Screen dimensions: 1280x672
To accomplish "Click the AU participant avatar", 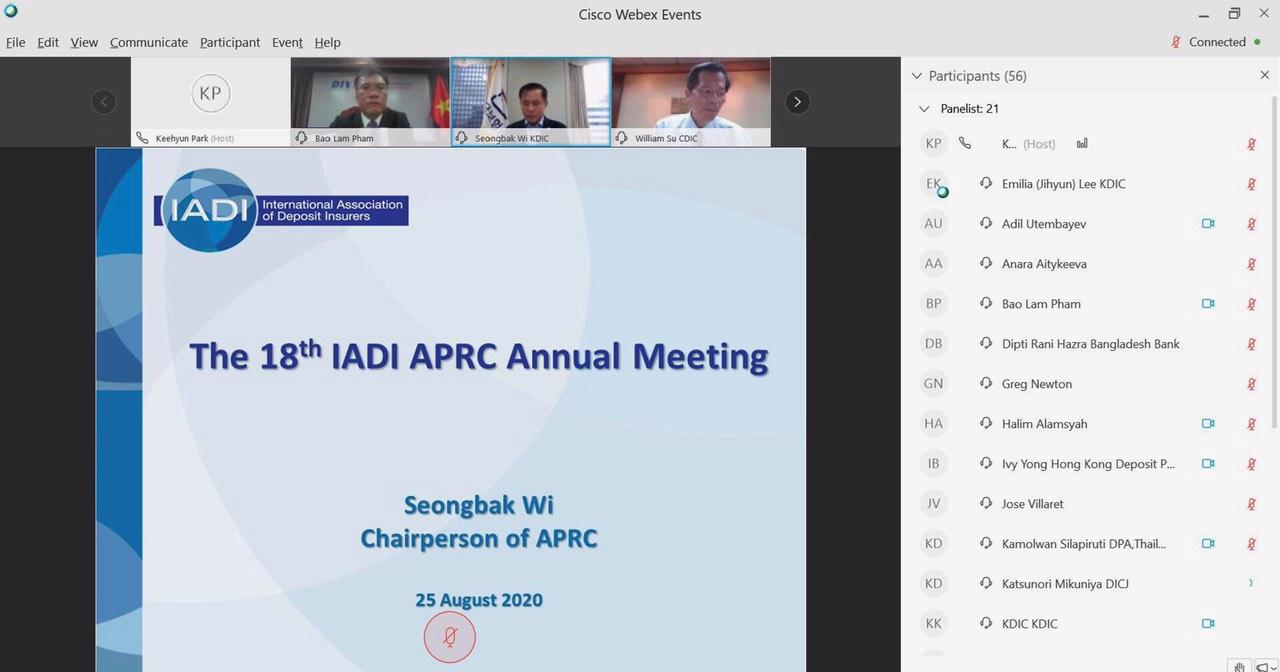I will click(x=933, y=224).
